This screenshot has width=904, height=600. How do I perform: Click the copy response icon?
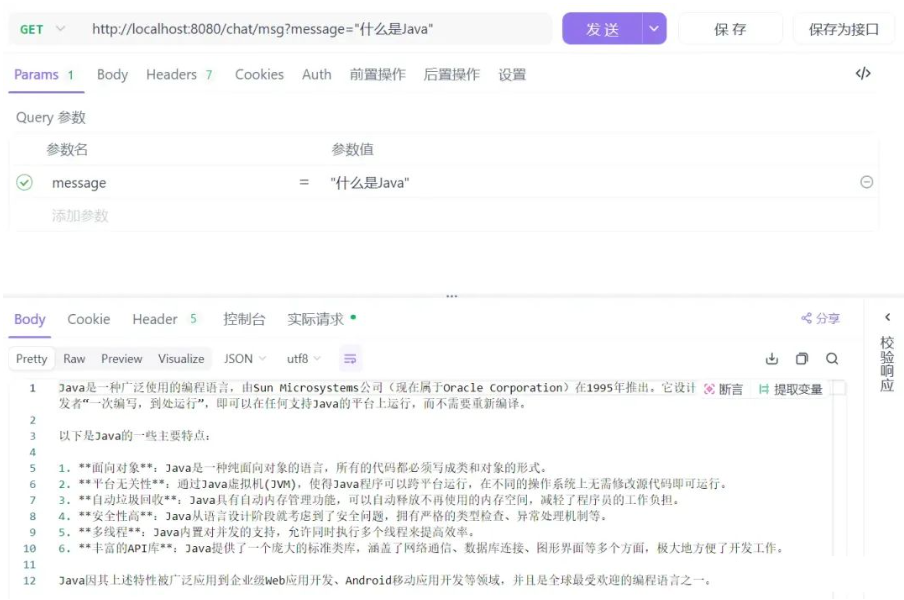801,358
